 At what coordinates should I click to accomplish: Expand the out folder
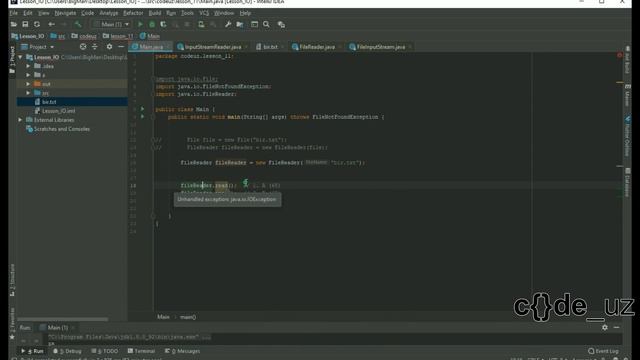click(x=28, y=84)
